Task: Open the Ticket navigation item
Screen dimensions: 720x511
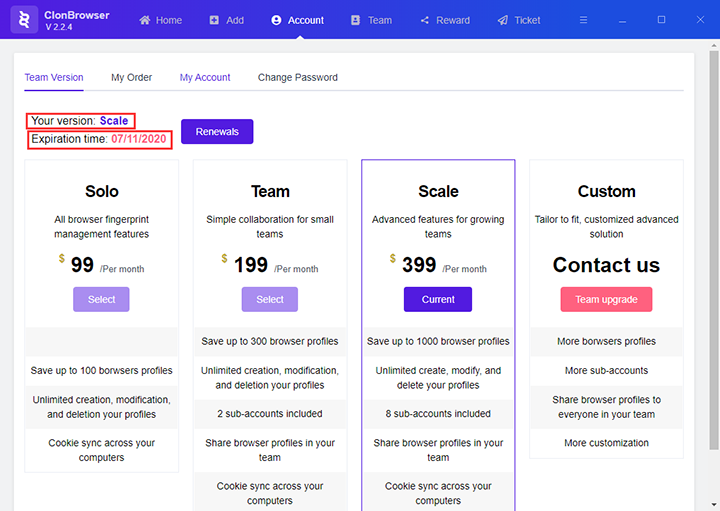Action: coord(519,20)
